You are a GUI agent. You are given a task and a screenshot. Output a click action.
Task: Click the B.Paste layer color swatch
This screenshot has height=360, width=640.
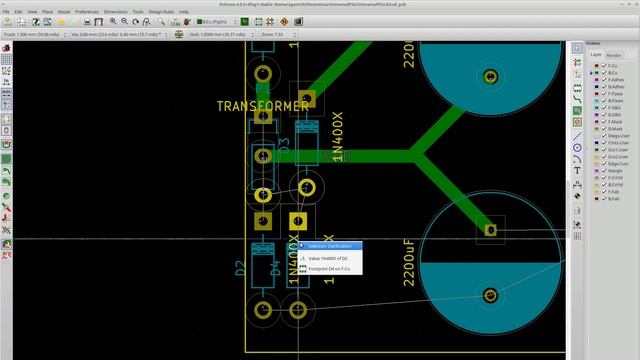597,101
